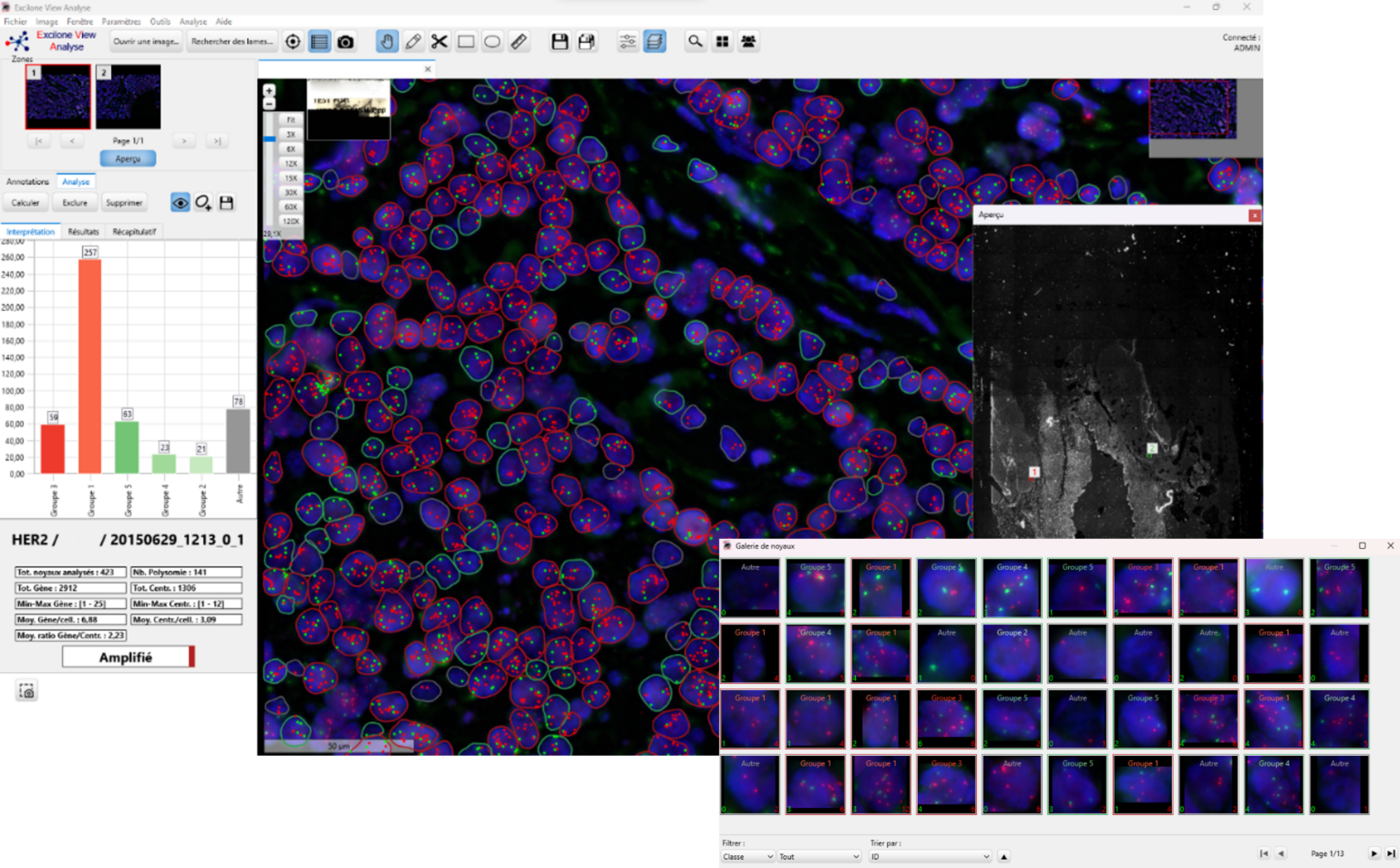This screenshot has height=868, width=1400.
Task: Toggle the list panel view button
Action: coord(319,42)
